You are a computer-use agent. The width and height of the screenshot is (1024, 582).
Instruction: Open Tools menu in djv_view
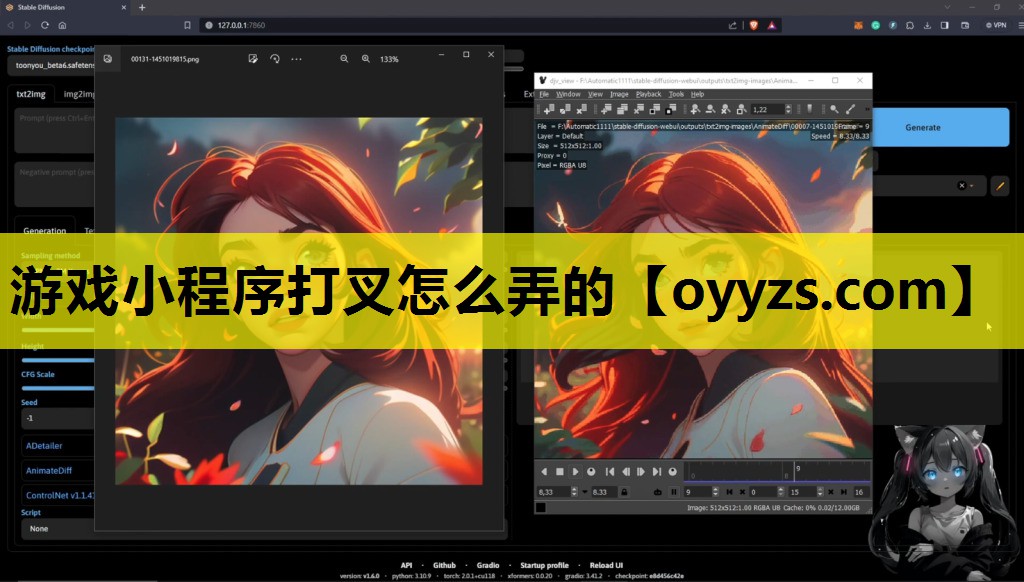tap(676, 94)
